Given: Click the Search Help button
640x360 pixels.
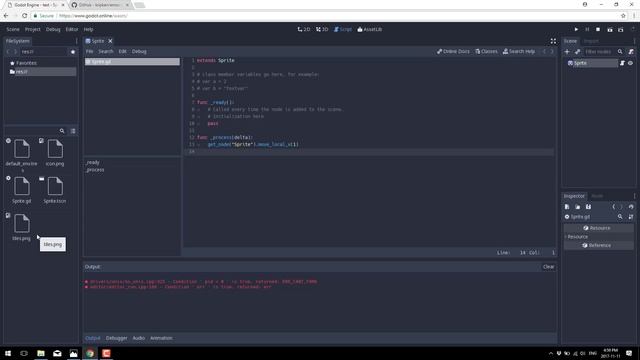Looking at the screenshot, I should pos(519,51).
